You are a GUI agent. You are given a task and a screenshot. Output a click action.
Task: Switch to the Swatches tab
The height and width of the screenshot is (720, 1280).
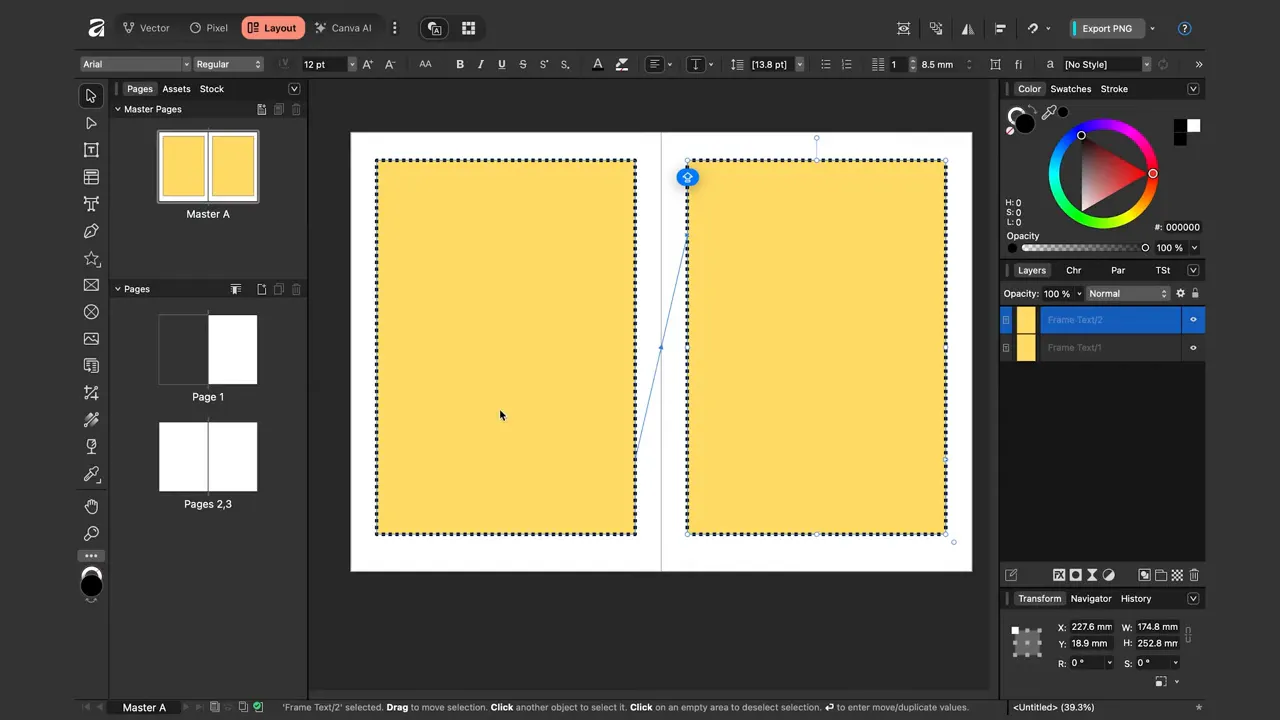pyautogui.click(x=1070, y=88)
